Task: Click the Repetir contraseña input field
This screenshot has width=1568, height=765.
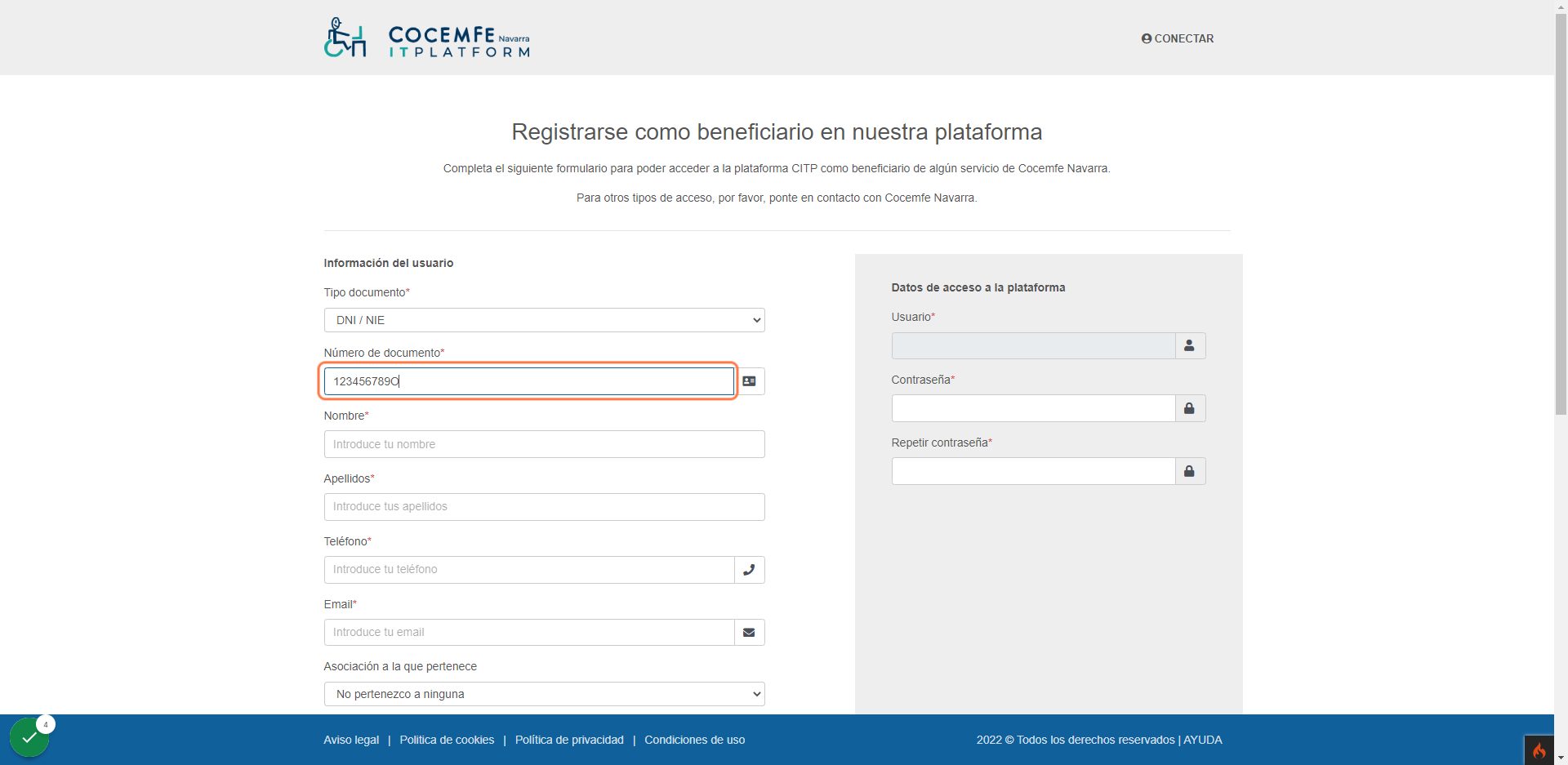Action: pos(1033,471)
